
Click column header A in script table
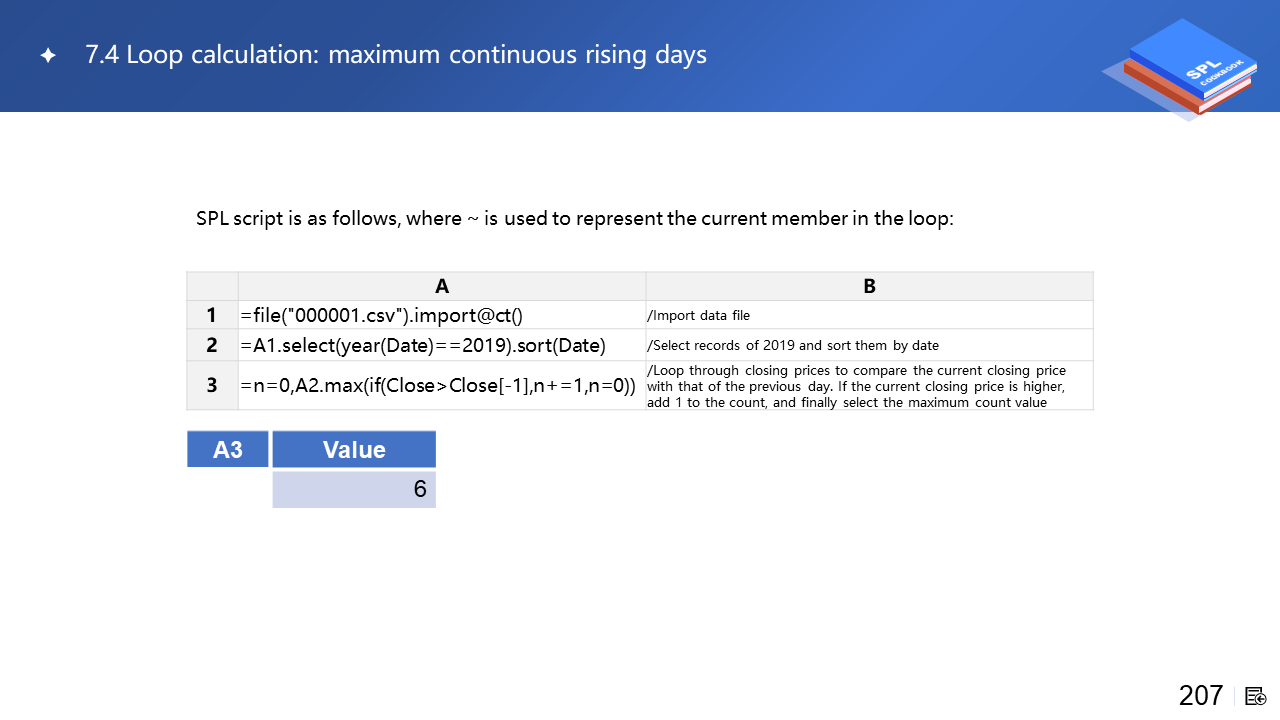tap(442, 286)
